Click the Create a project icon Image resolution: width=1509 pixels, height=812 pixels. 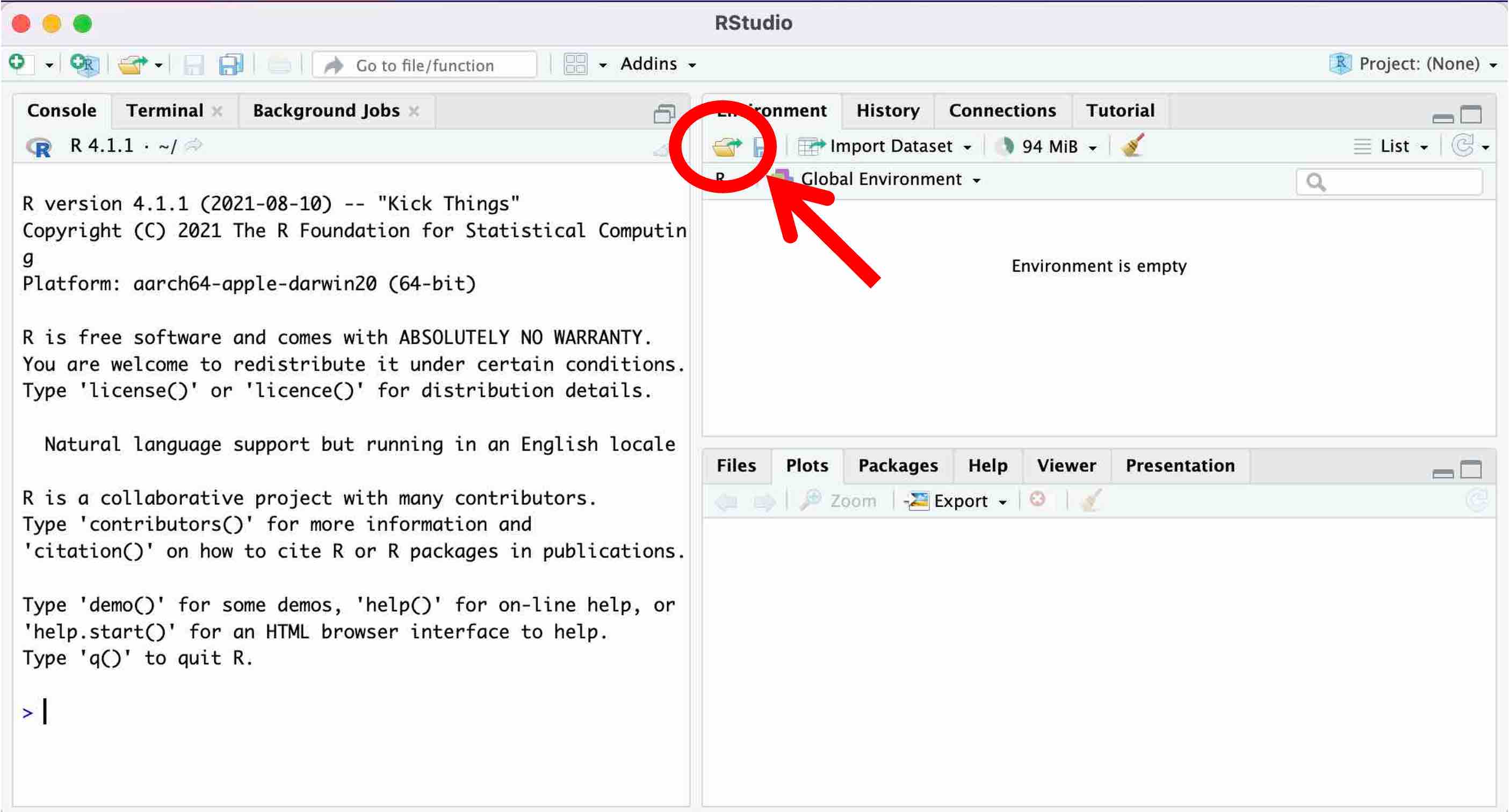click(85, 64)
